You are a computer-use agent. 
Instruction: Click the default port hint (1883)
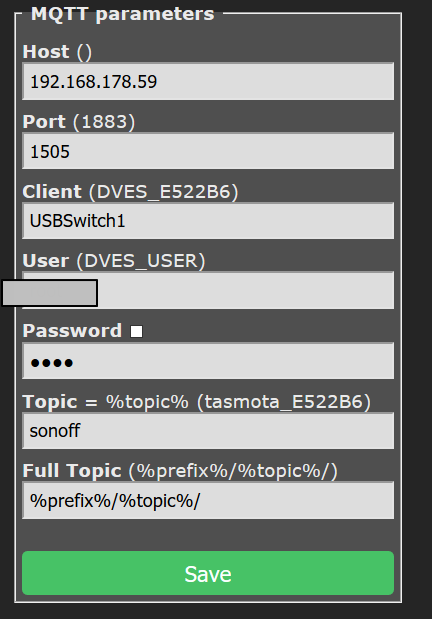tap(104, 122)
